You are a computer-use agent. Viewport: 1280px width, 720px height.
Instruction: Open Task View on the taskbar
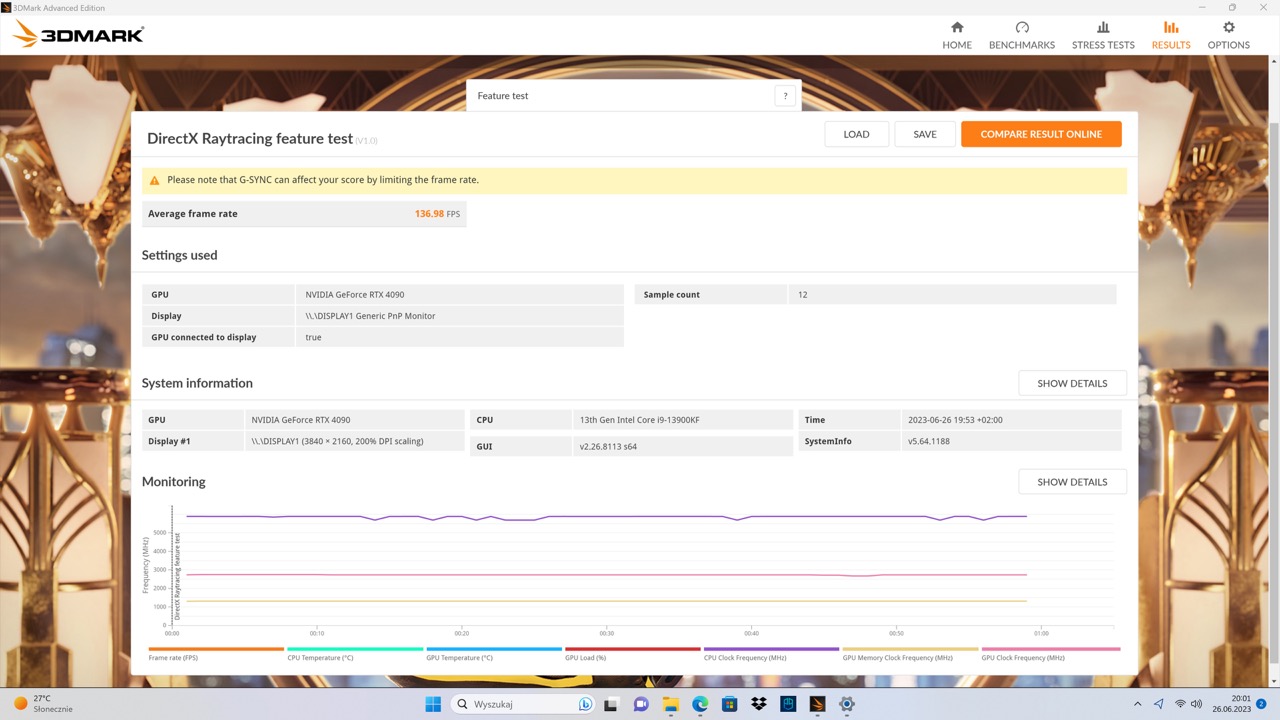point(611,704)
